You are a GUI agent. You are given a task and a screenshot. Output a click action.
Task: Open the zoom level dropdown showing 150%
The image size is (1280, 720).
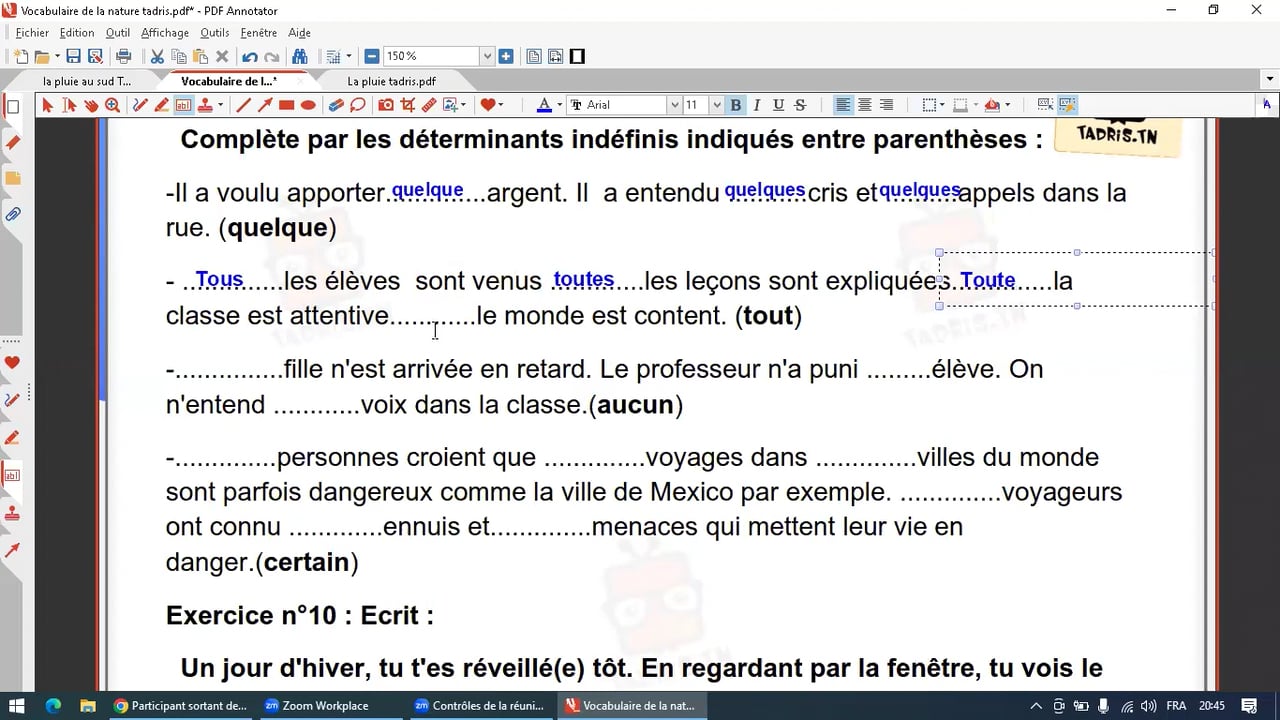pos(487,56)
